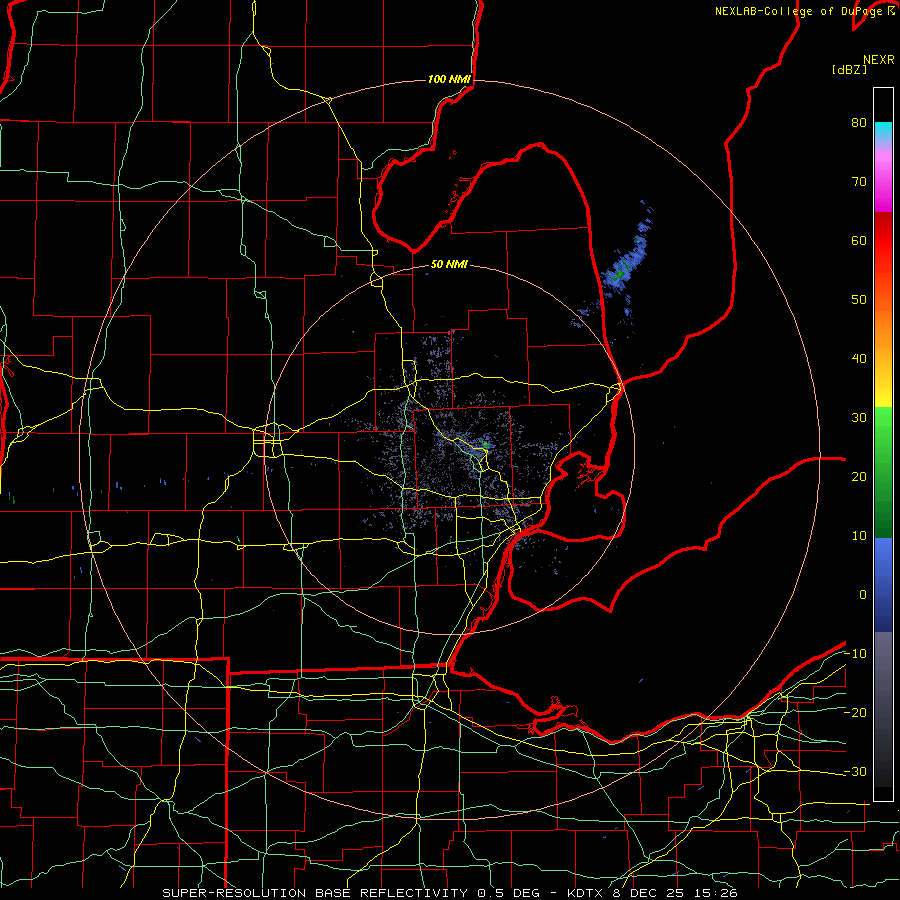Click the "[dBZ]" units label
900x900 pixels.
(x=849, y=70)
